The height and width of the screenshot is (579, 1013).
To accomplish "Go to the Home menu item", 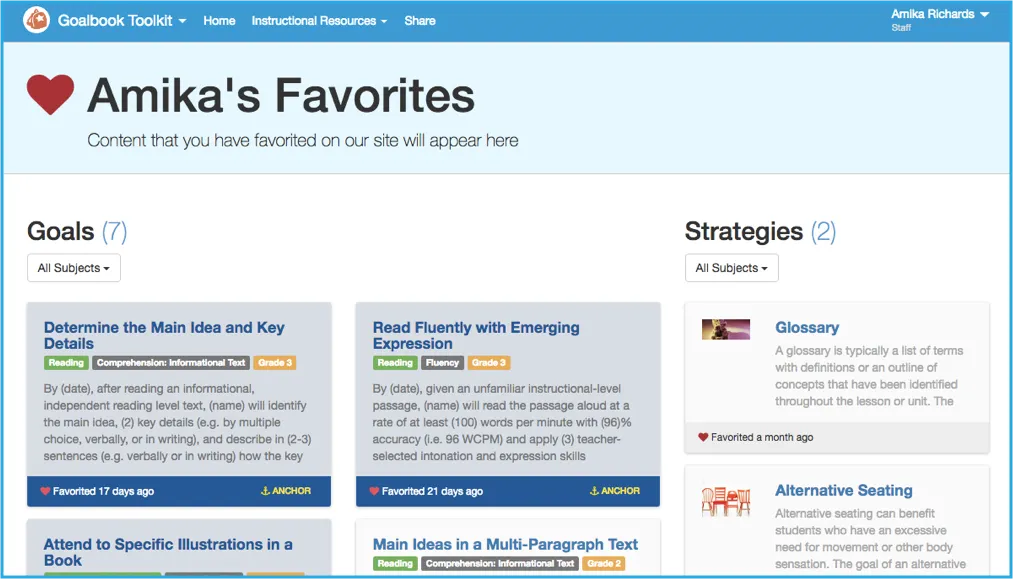I will [x=219, y=20].
